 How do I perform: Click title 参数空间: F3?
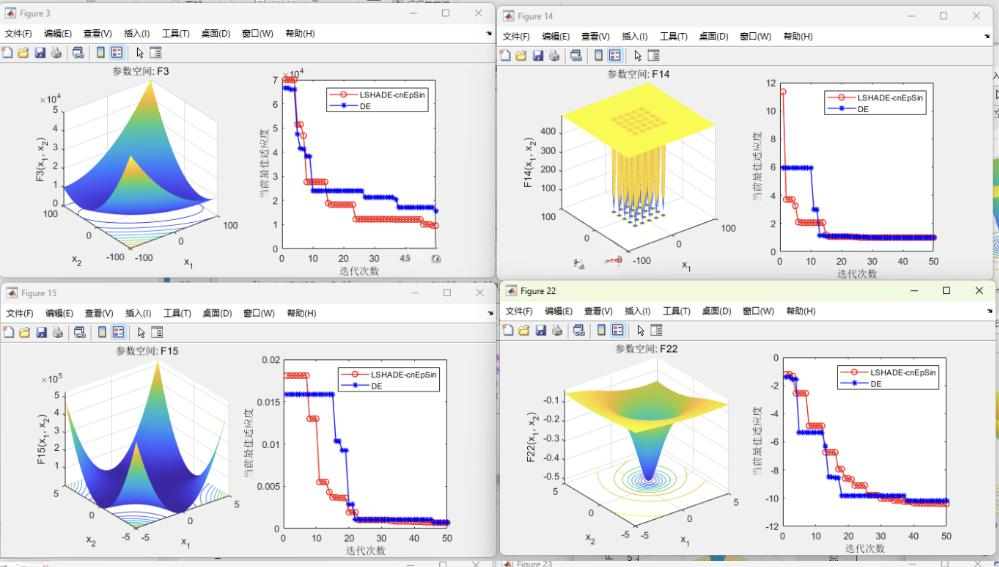pos(141,71)
